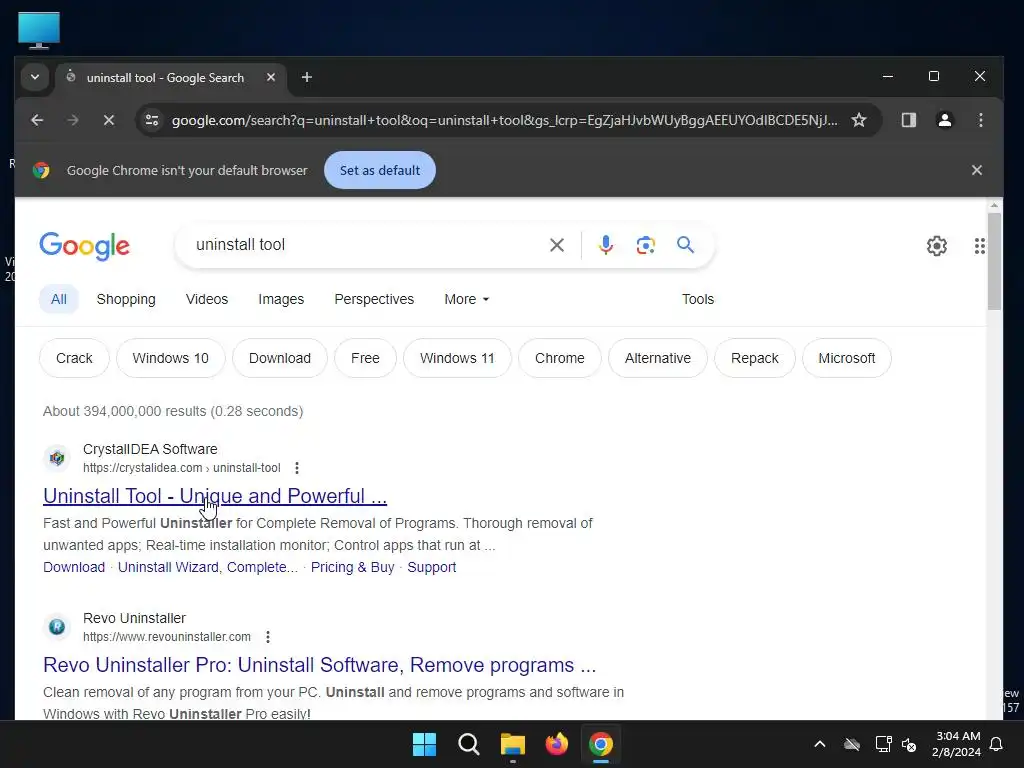Switch to Shopping results tab

tap(126, 299)
